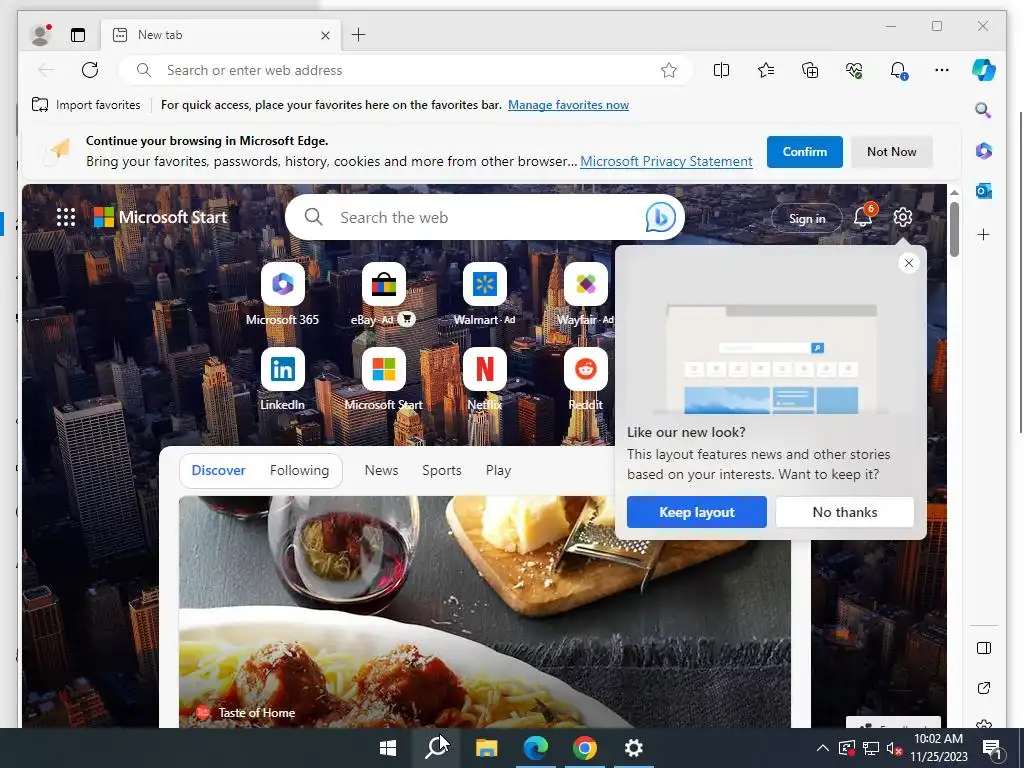Click the No thanks button
Screen dimensions: 1024x768
(844, 512)
